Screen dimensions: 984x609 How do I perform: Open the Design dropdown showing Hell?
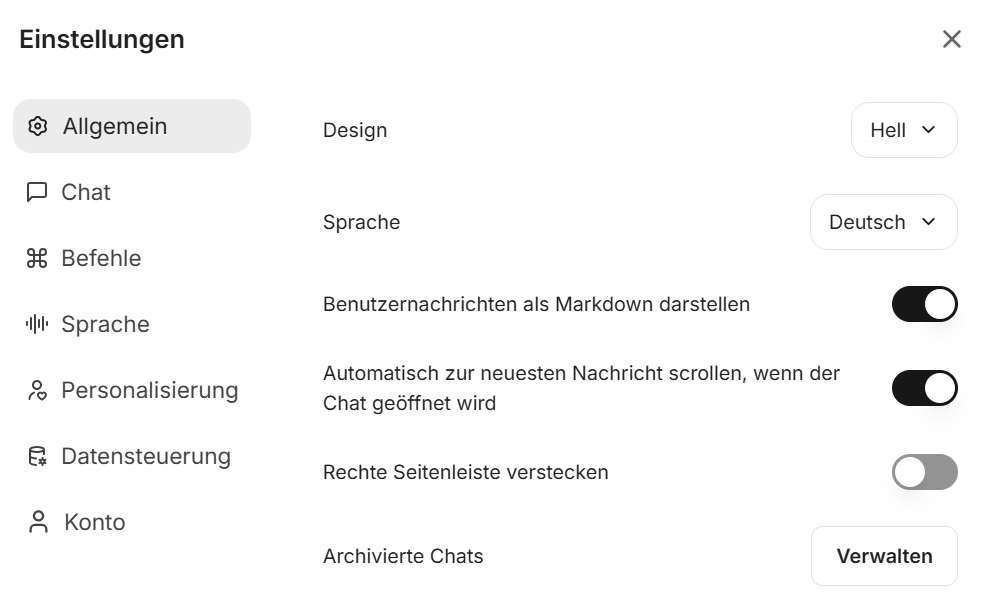pos(903,130)
